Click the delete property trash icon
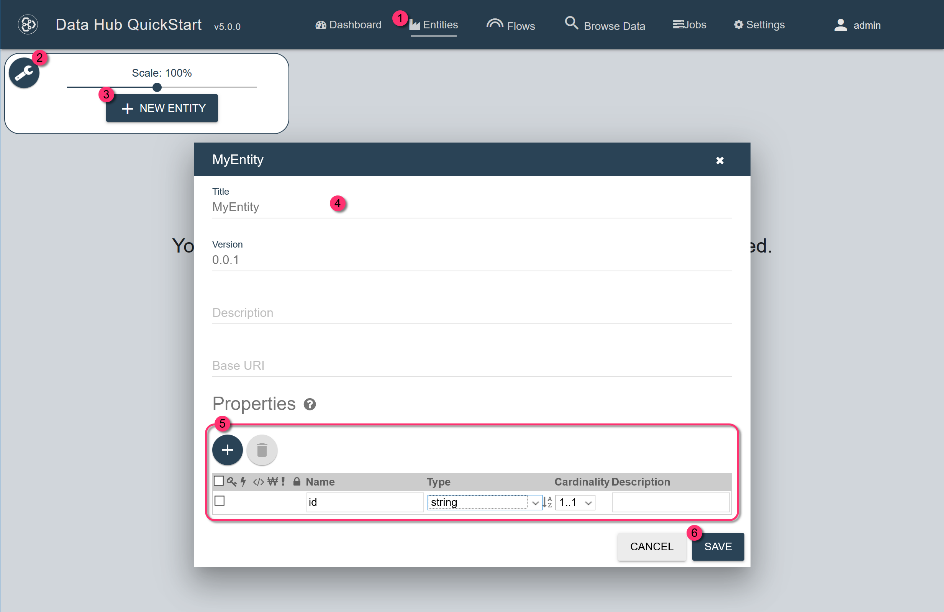944x612 pixels. pyautogui.click(x=262, y=450)
